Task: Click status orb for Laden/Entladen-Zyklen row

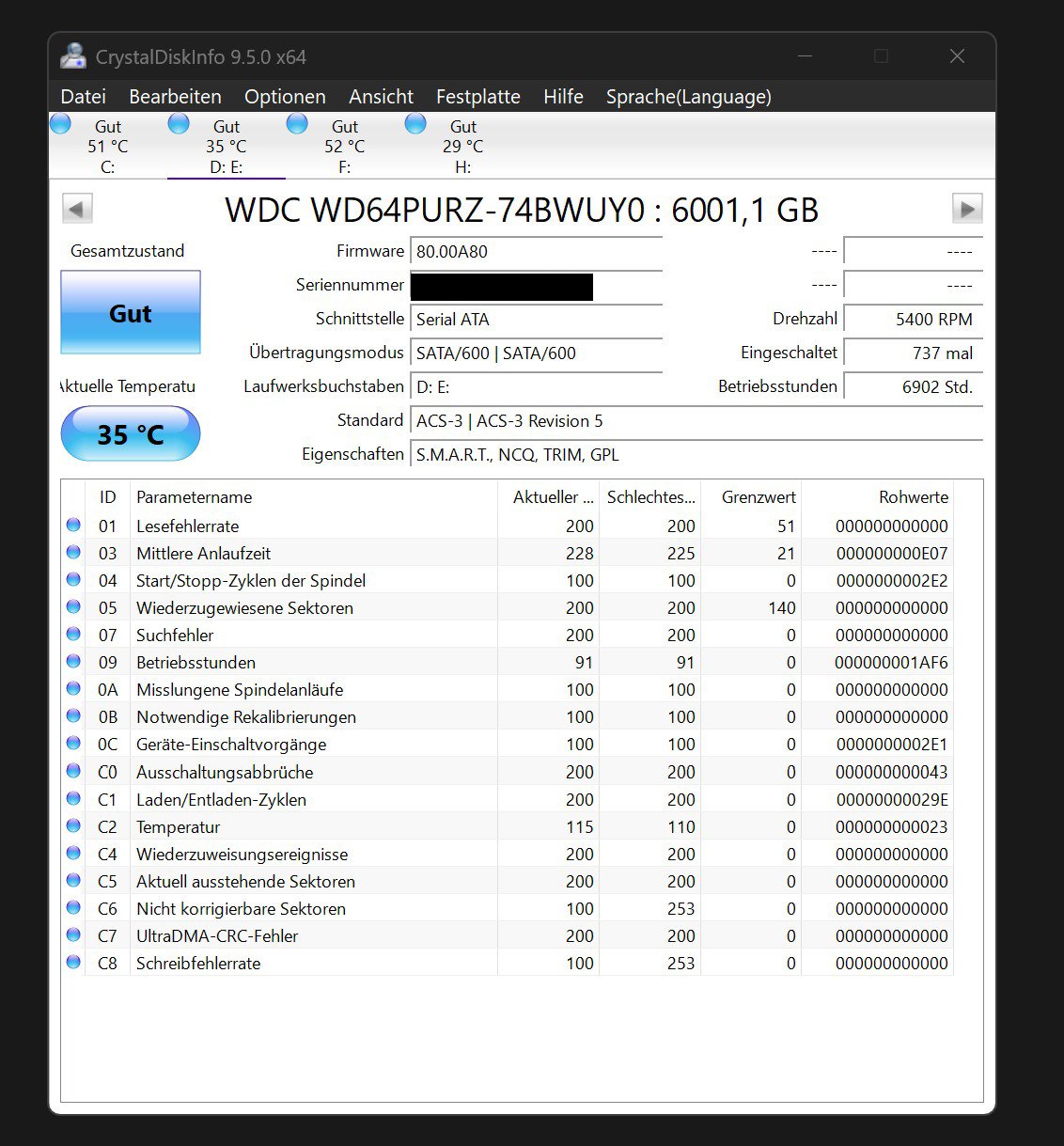Action: pyautogui.click(x=73, y=799)
